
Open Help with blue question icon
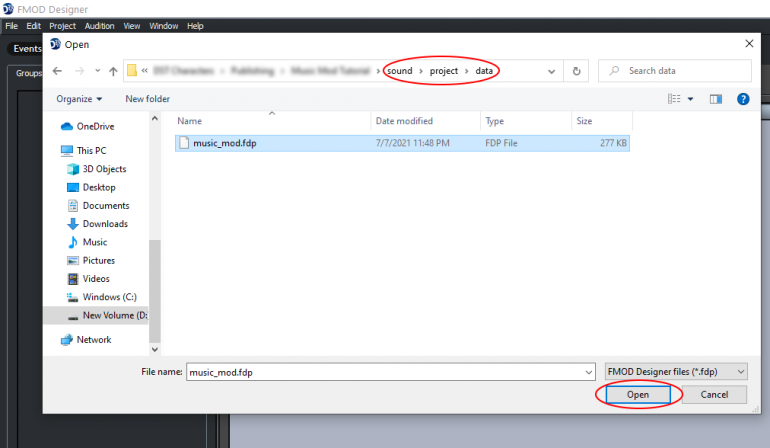(x=743, y=99)
